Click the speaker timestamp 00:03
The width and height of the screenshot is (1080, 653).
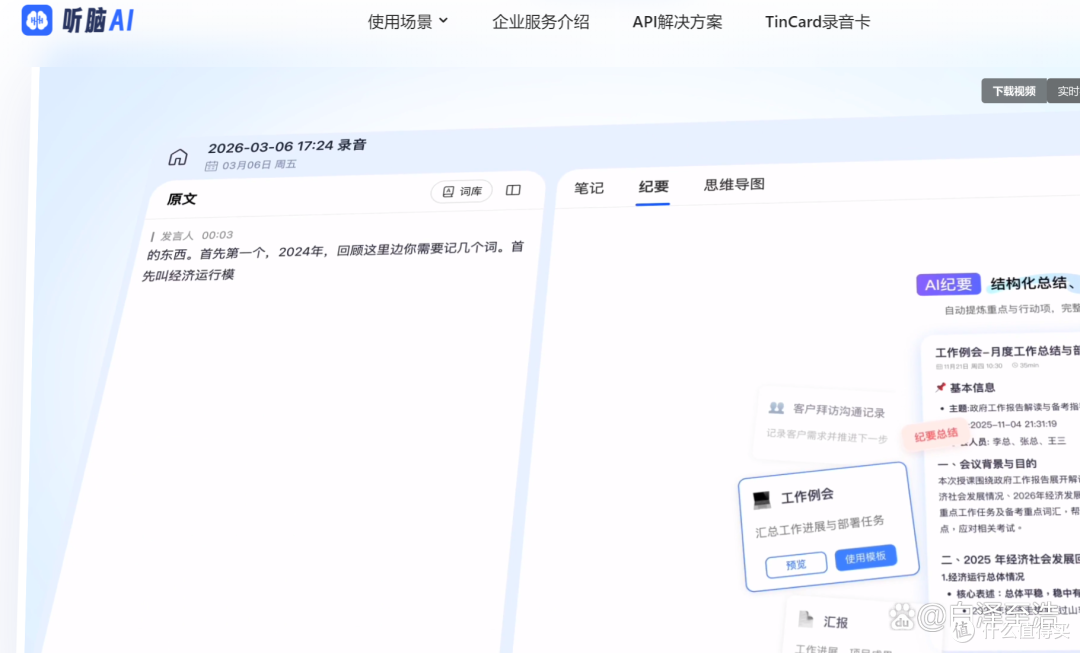tap(217, 235)
